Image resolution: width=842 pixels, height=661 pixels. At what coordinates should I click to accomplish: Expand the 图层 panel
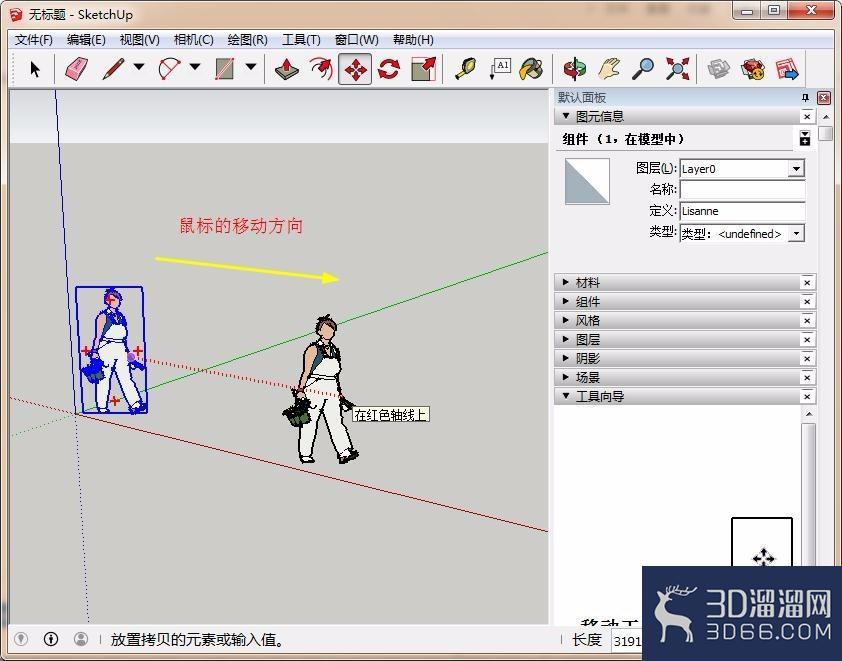click(x=566, y=339)
